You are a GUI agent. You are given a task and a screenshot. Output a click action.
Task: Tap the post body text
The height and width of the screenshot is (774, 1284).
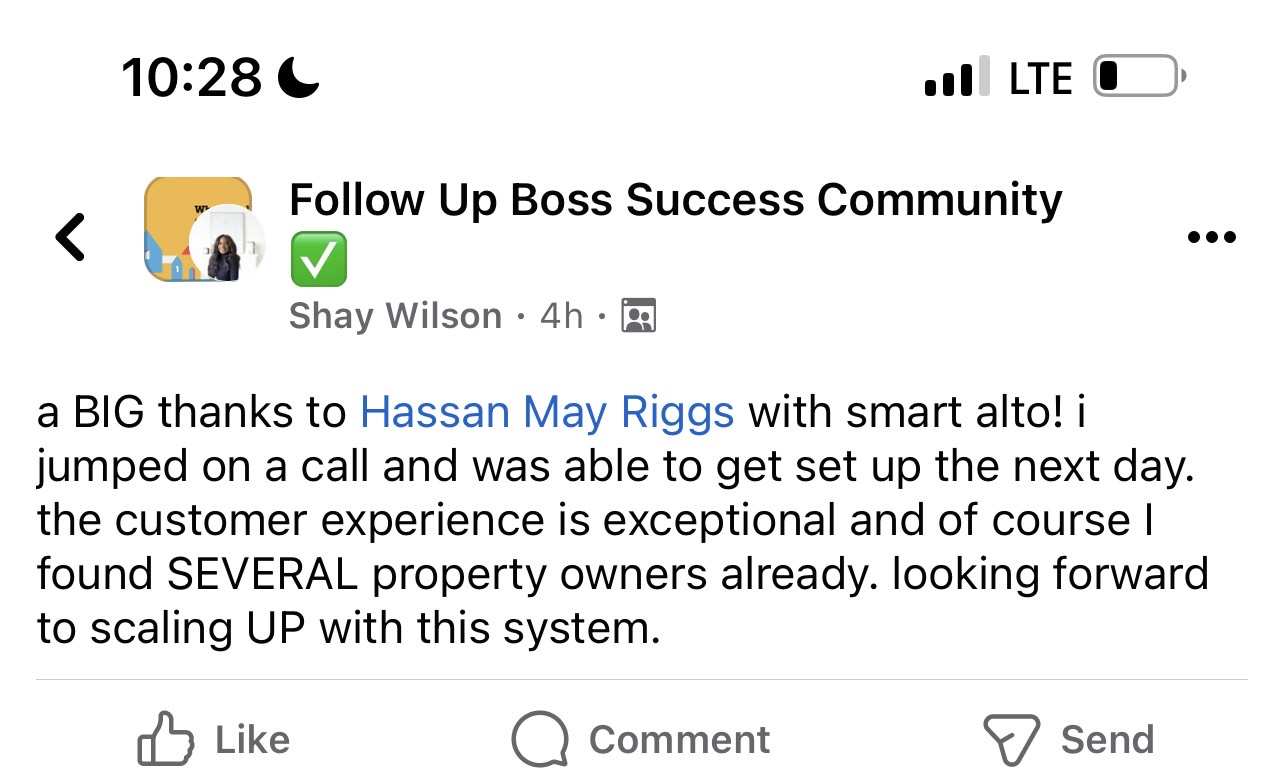(x=620, y=520)
